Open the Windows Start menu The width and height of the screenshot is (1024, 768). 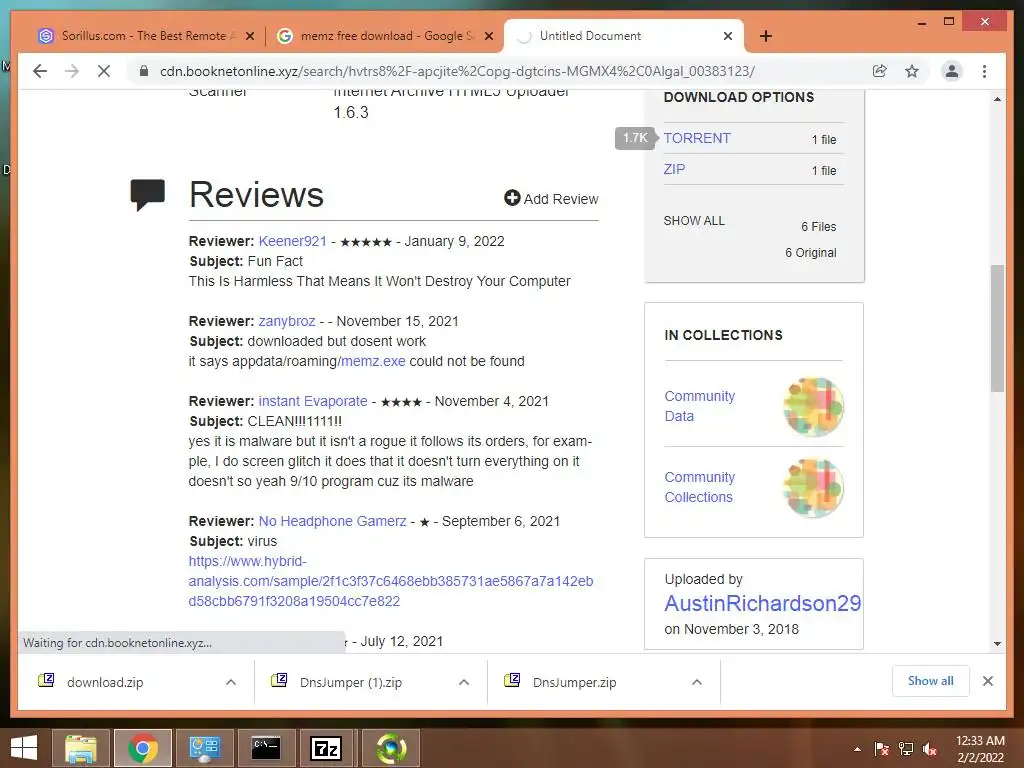24,748
